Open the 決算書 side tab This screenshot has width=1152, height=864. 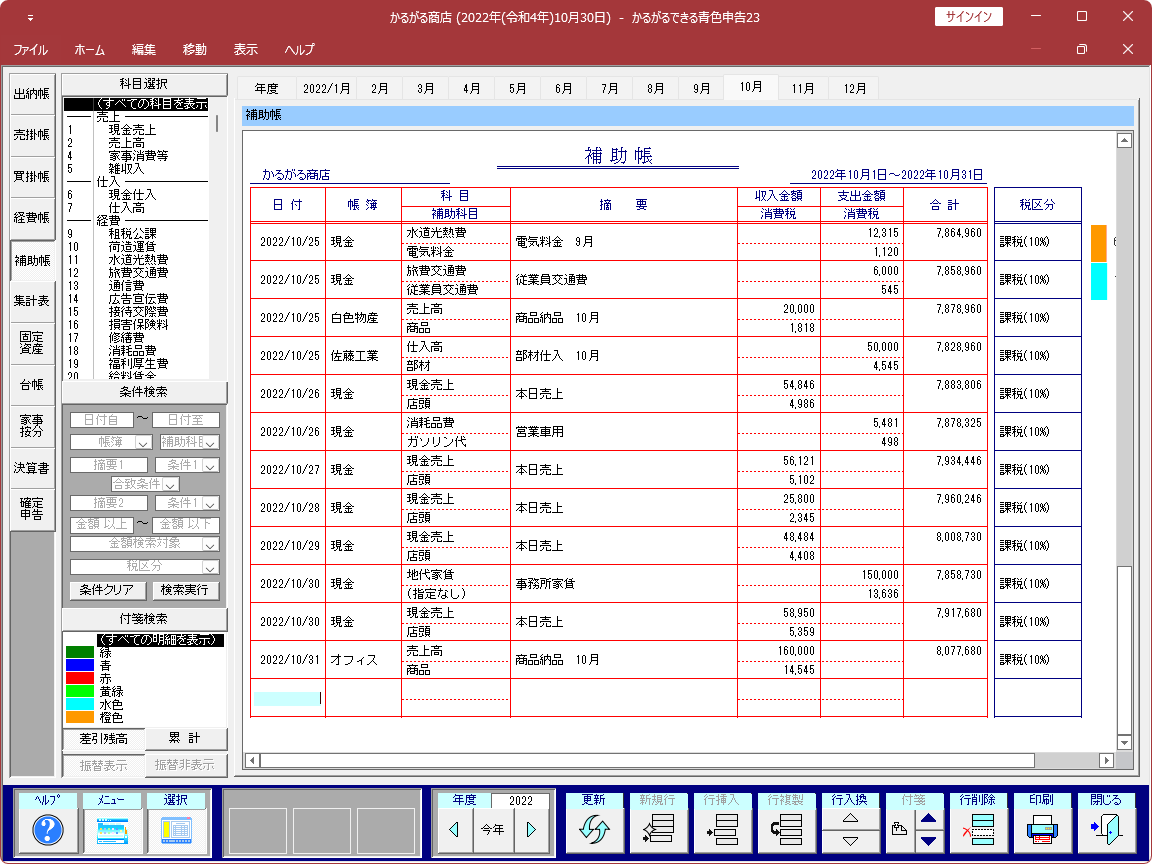pyautogui.click(x=32, y=469)
